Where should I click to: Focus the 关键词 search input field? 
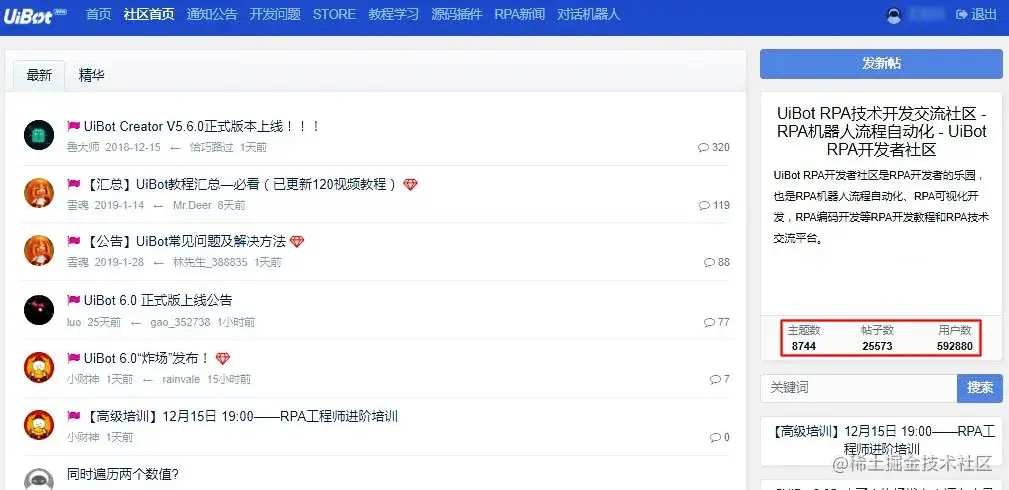(858, 388)
